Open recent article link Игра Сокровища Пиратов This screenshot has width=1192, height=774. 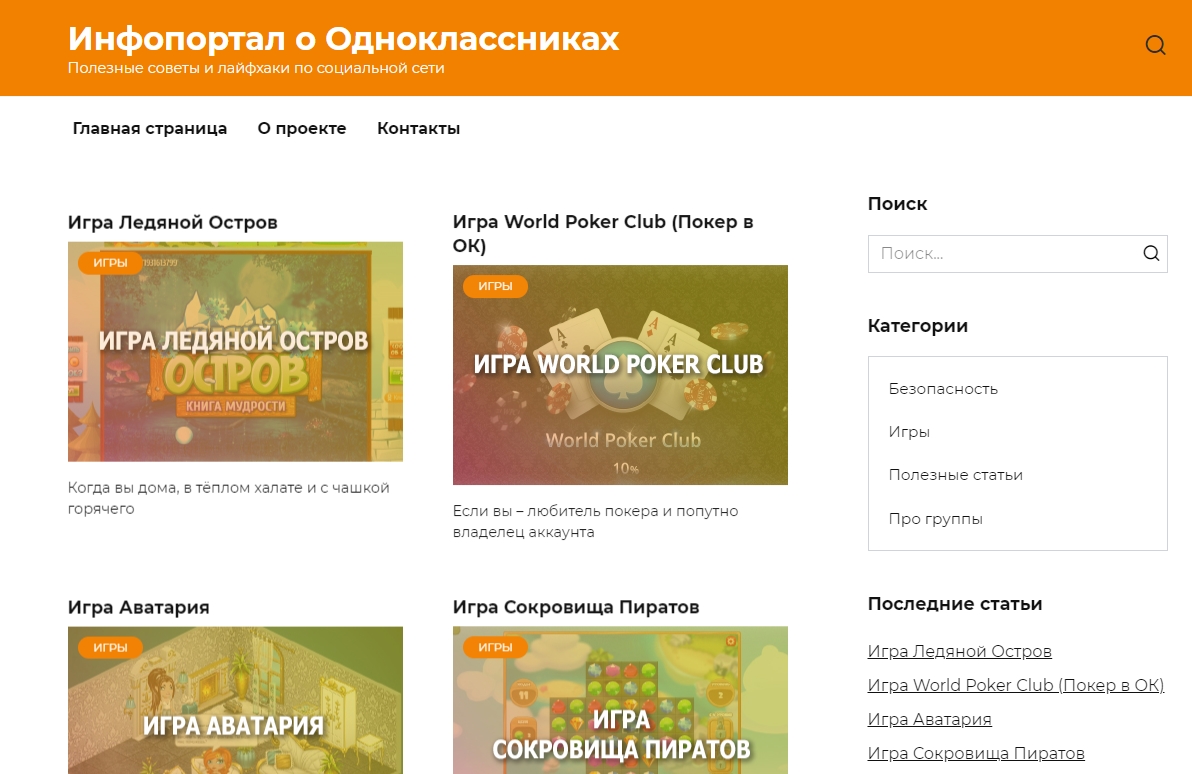(975, 753)
